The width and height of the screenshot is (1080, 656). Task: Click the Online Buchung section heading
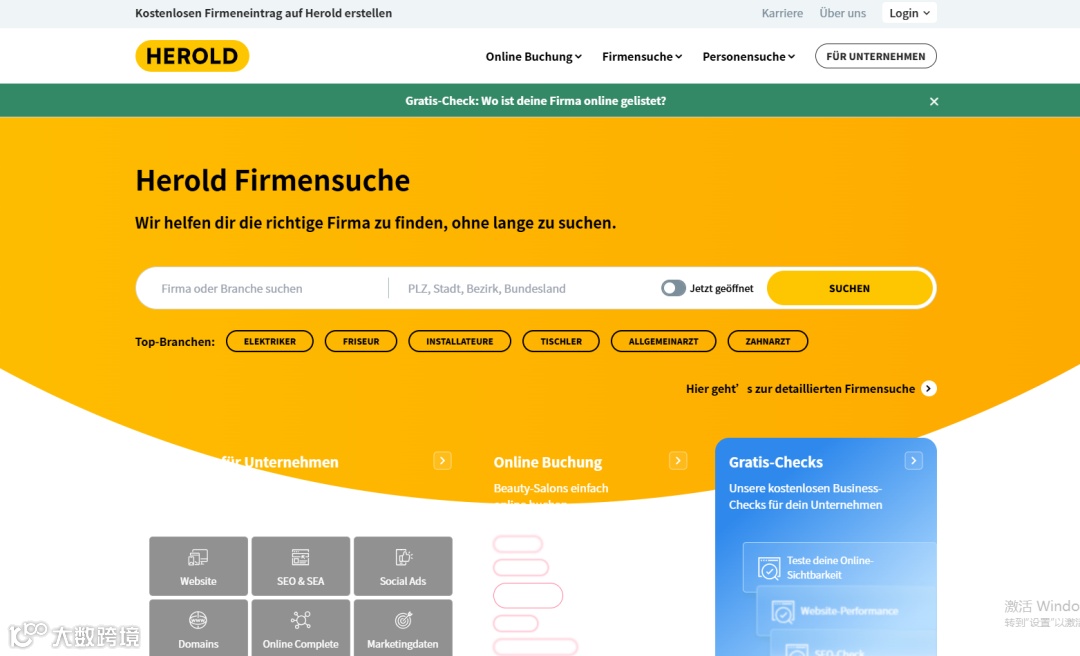548,462
